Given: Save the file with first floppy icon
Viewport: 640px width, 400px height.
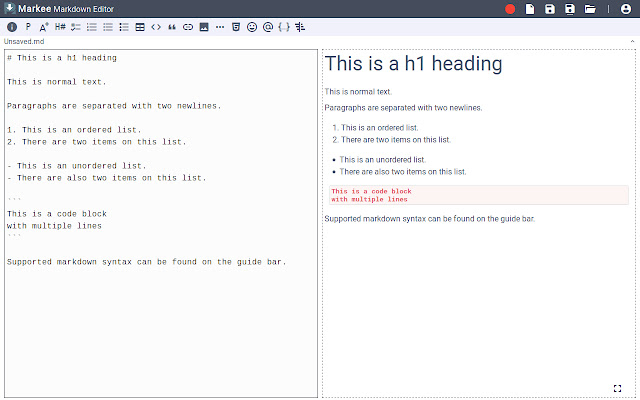Looking at the screenshot, I should click(x=550, y=9).
